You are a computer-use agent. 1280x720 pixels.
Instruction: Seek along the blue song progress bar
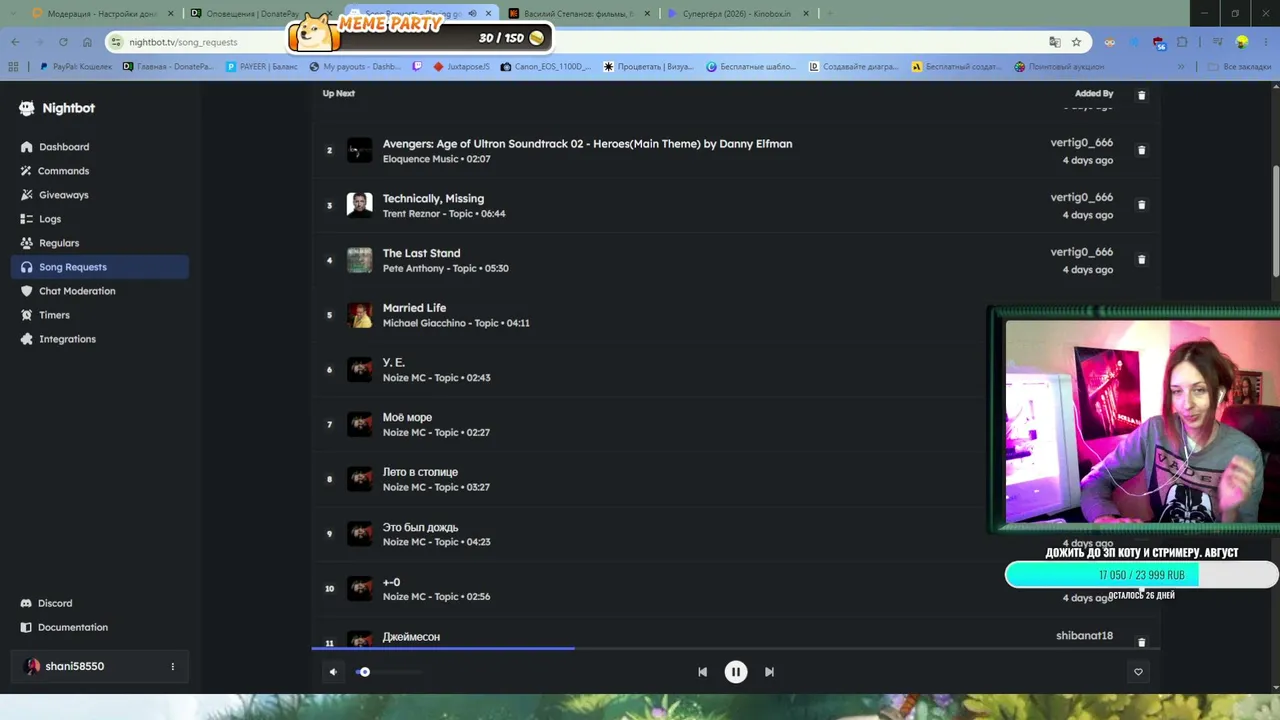click(x=735, y=648)
